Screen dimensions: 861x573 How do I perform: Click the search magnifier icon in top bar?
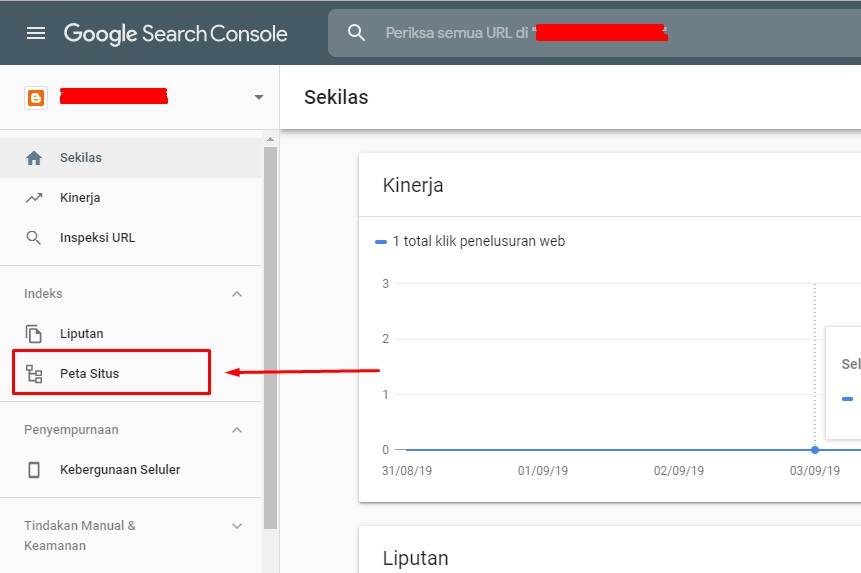tap(356, 33)
